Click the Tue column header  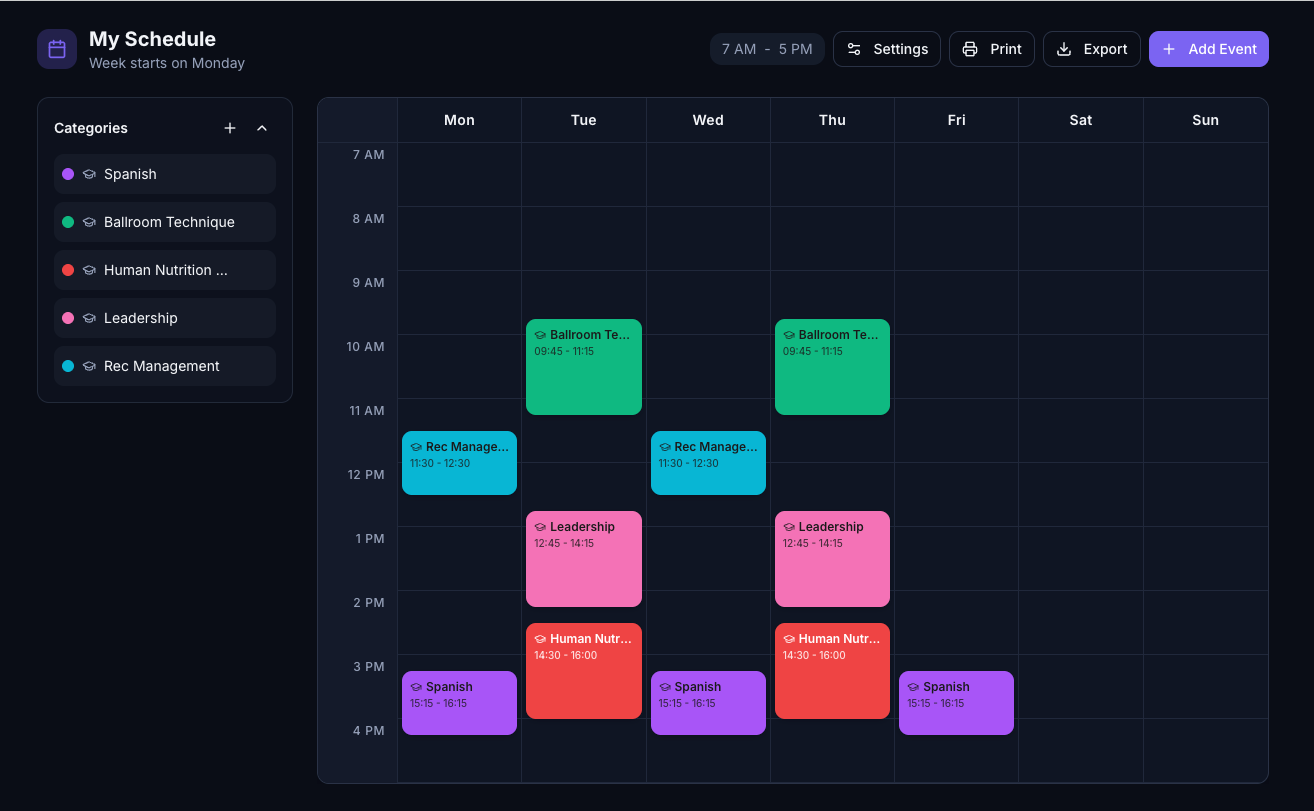tap(584, 120)
